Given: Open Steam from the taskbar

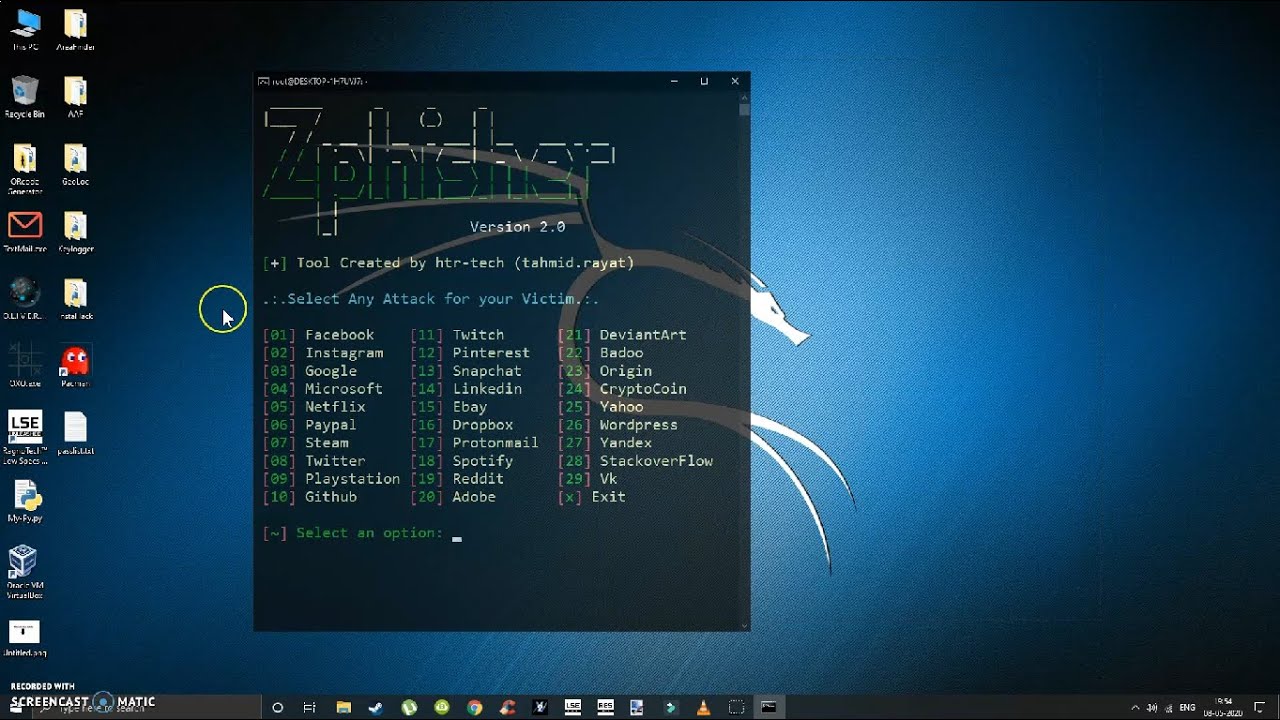Looking at the screenshot, I should [376, 707].
